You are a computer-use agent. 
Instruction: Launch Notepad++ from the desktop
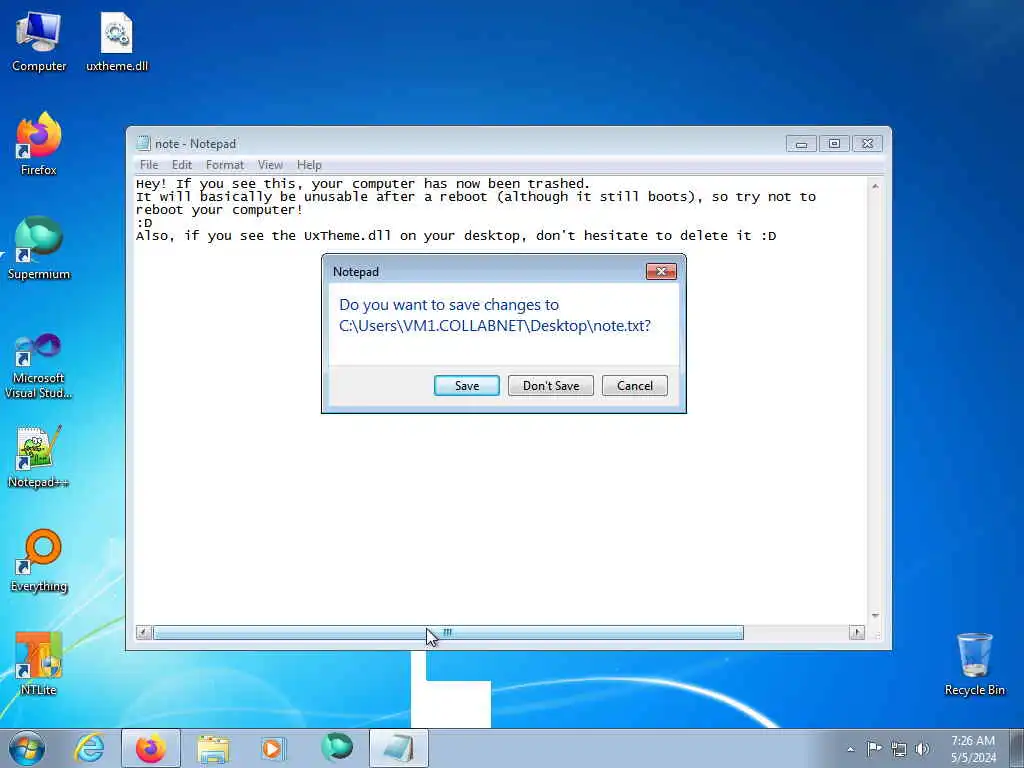39,457
